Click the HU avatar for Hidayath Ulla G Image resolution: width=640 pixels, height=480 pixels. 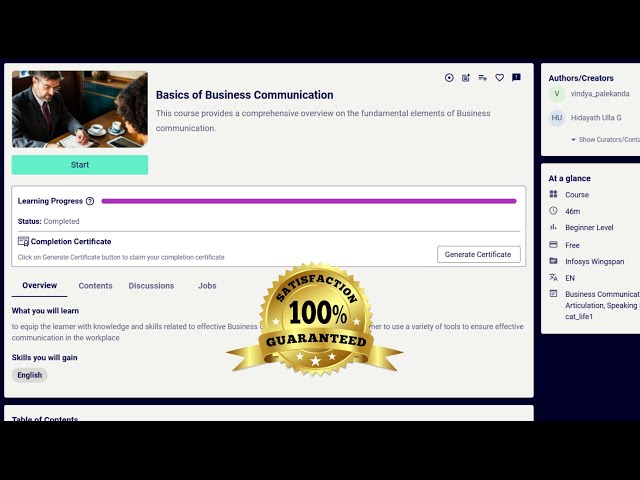(557, 118)
